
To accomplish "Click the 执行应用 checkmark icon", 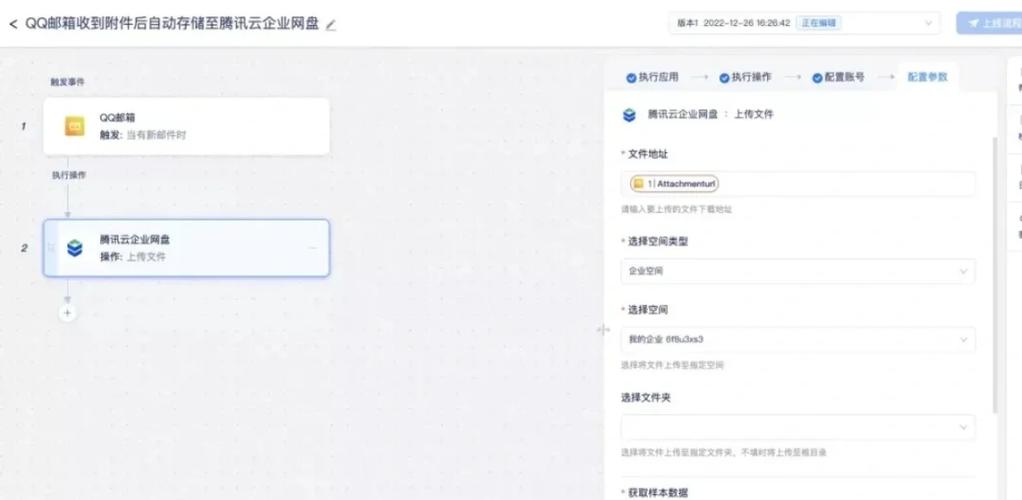I will click(631, 78).
